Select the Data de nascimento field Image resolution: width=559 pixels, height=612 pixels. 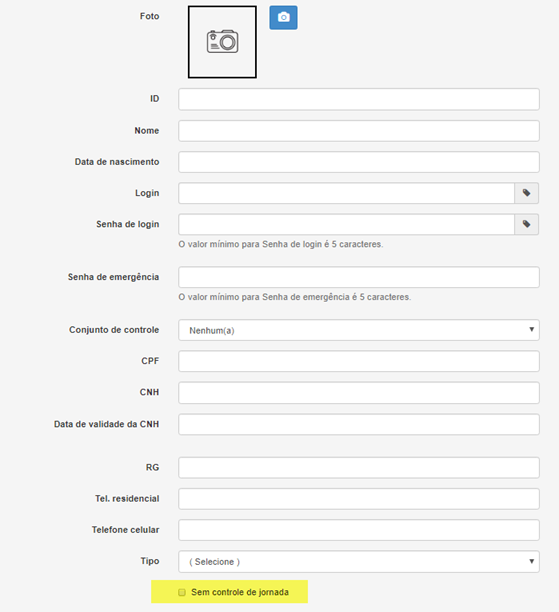359,162
